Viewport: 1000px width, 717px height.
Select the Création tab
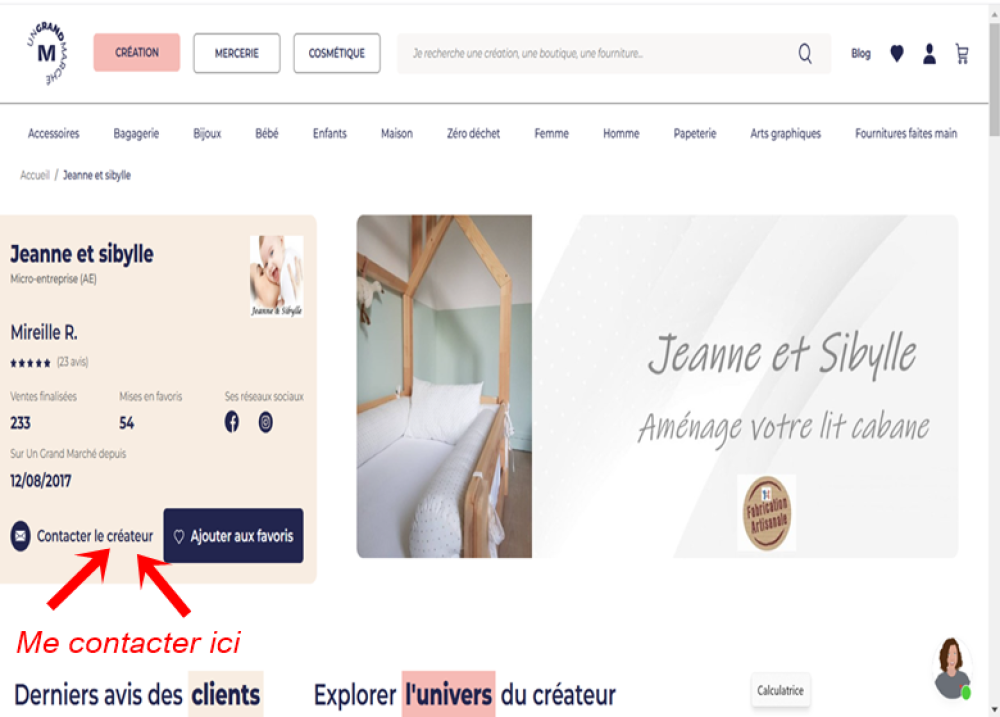(136, 52)
